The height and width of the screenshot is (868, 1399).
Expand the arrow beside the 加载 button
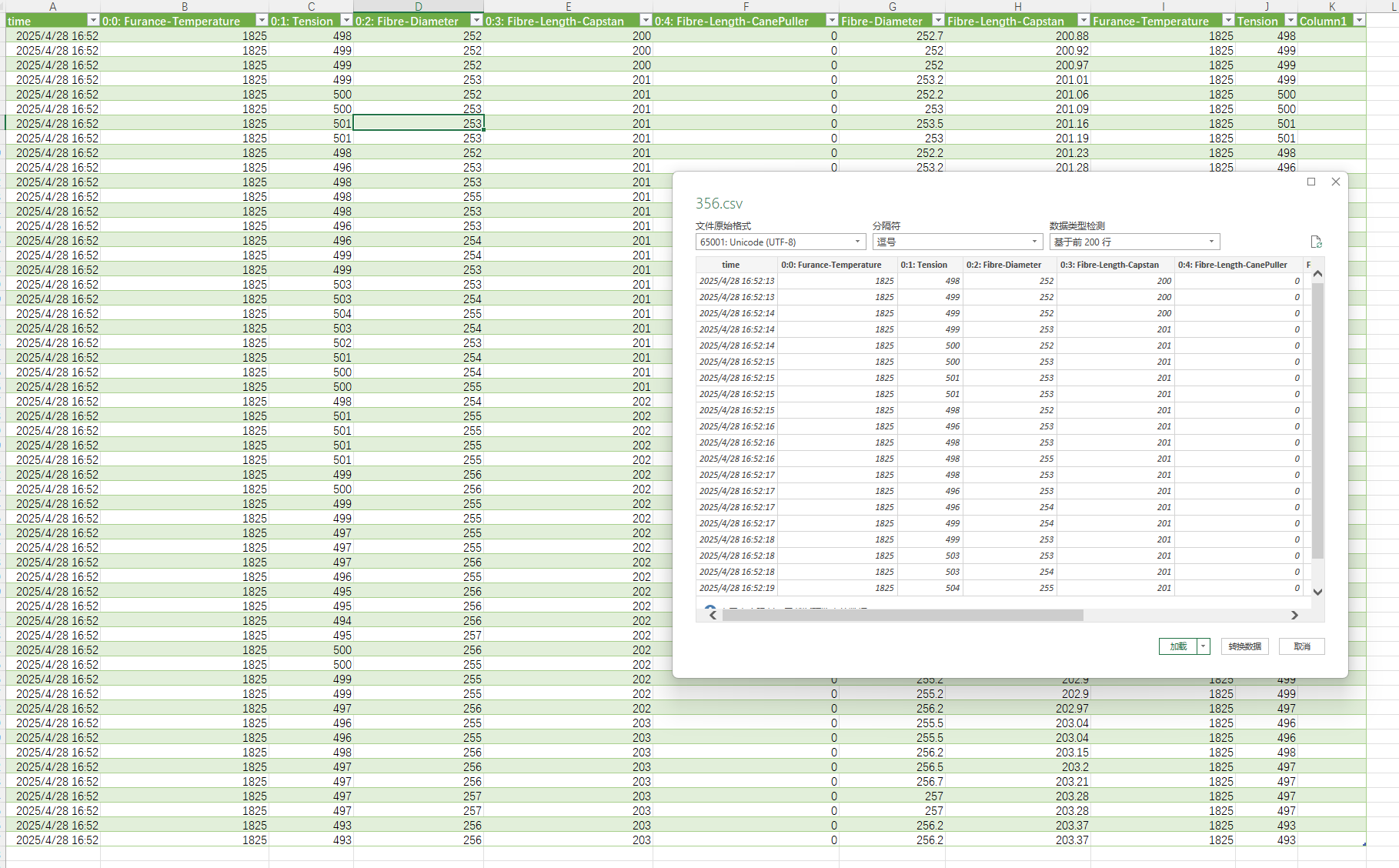point(1203,646)
